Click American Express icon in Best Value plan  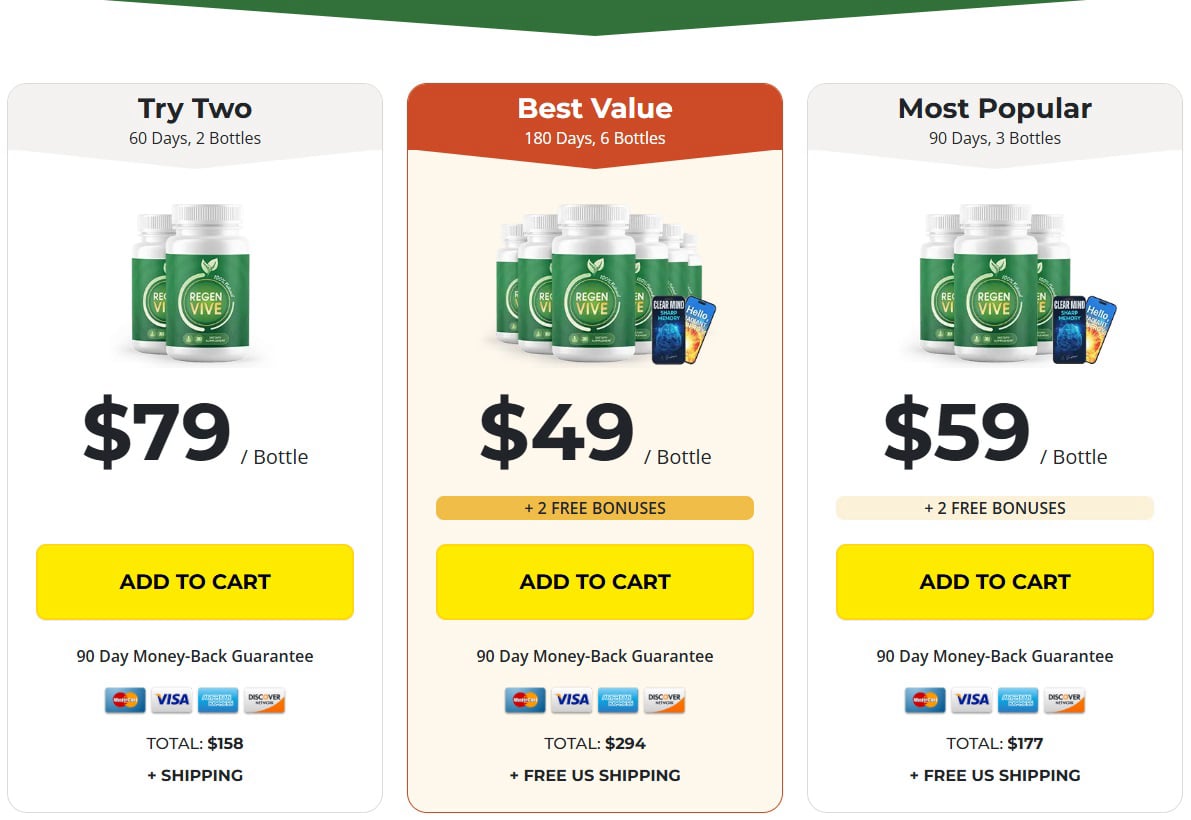(x=618, y=700)
